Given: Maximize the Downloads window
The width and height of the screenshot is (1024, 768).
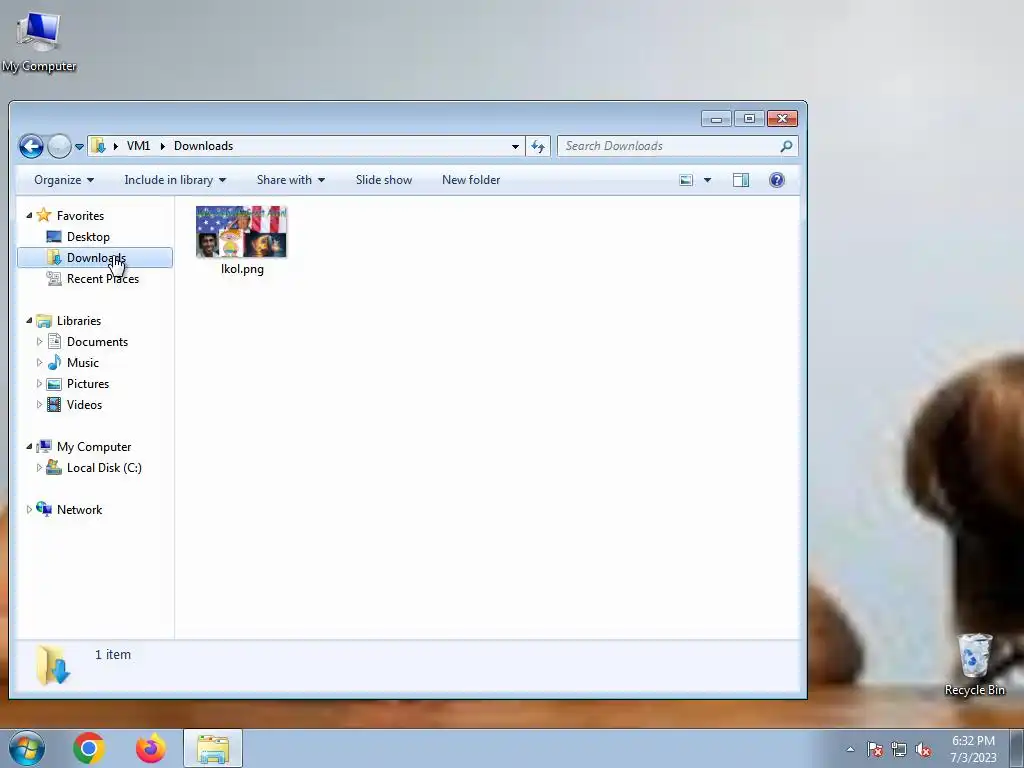Looking at the screenshot, I should coord(749,119).
